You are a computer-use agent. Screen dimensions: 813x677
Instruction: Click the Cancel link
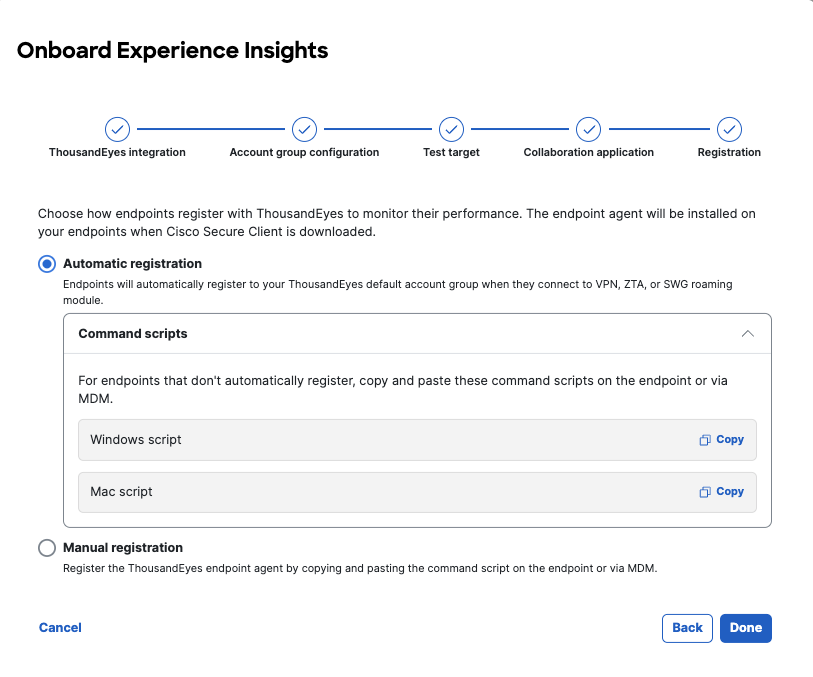click(60, 628)
